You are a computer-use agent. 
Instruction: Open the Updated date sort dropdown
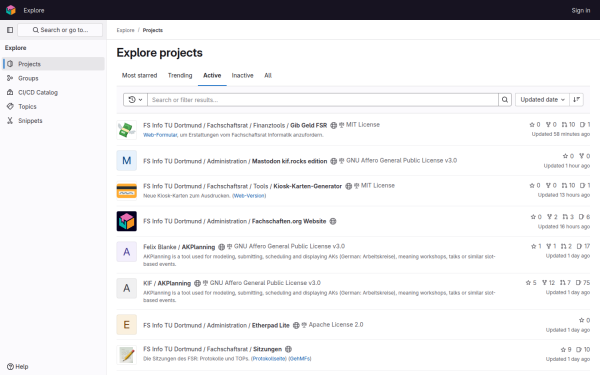point(542,100)
